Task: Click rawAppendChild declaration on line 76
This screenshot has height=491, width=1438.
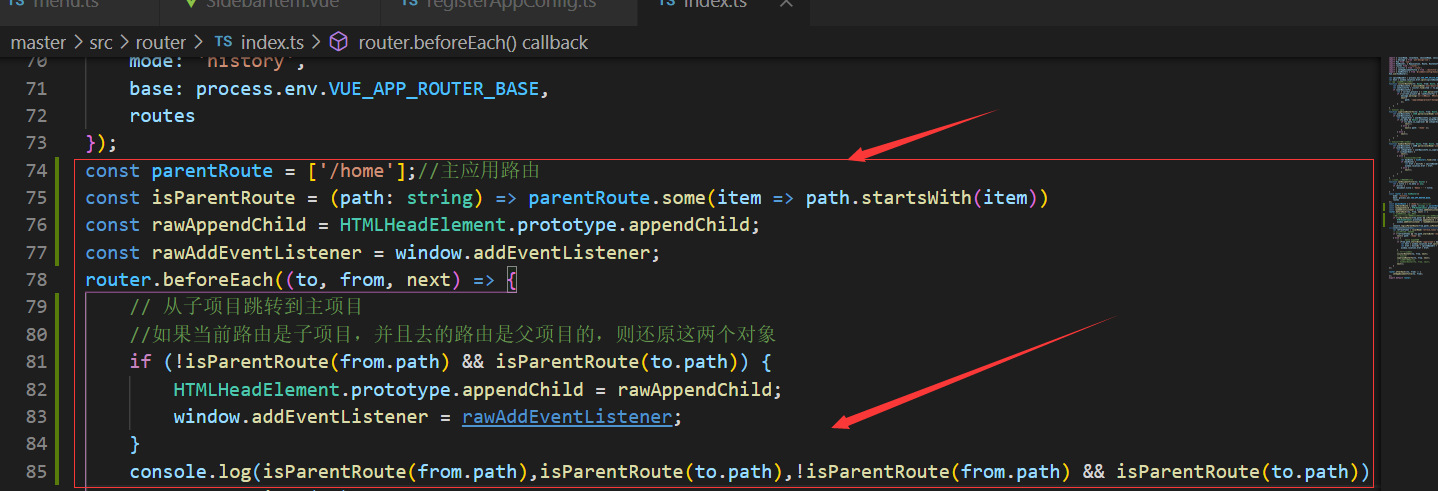Action: [x=223, y=225]
